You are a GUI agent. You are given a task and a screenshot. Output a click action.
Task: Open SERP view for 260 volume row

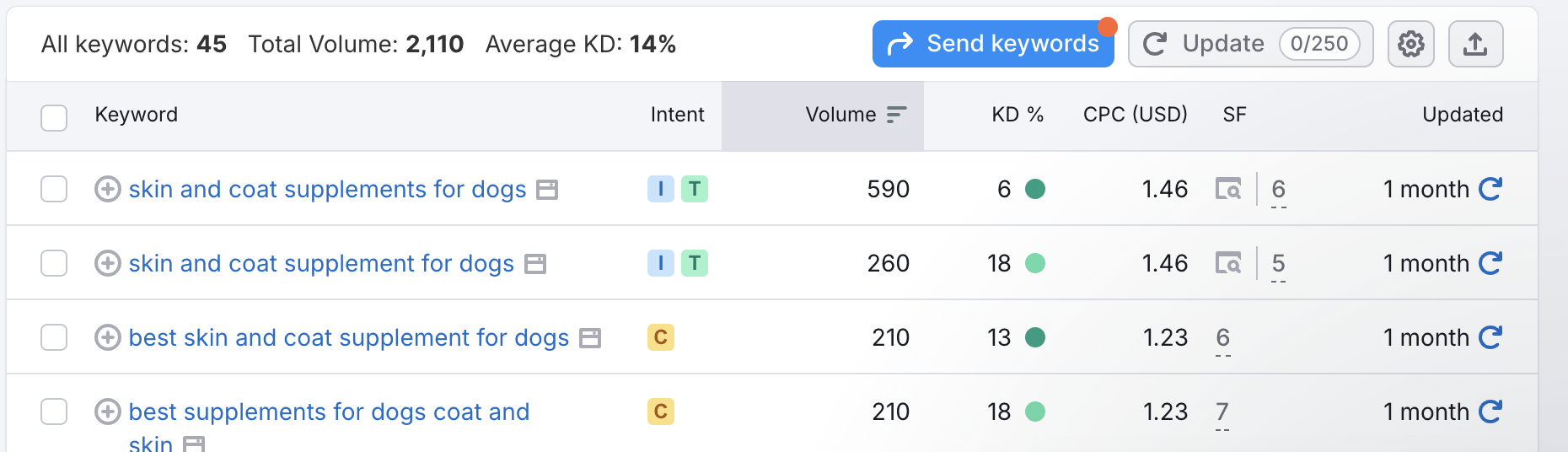click(1228, 263)
